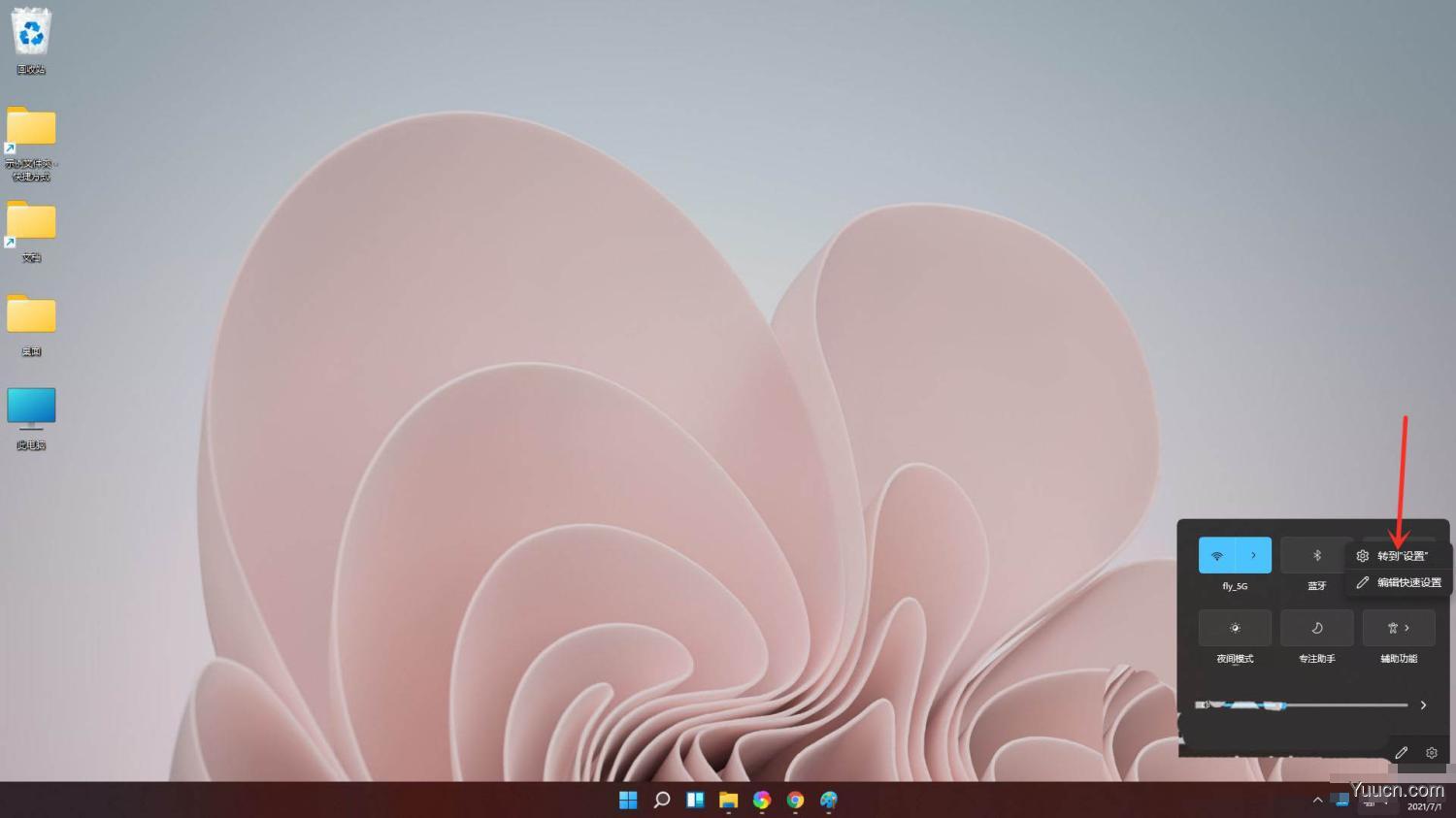Click the 辅助功能 accessibility tile
Viewport: 1456px width, 818px height.
tap(1399, 628)
